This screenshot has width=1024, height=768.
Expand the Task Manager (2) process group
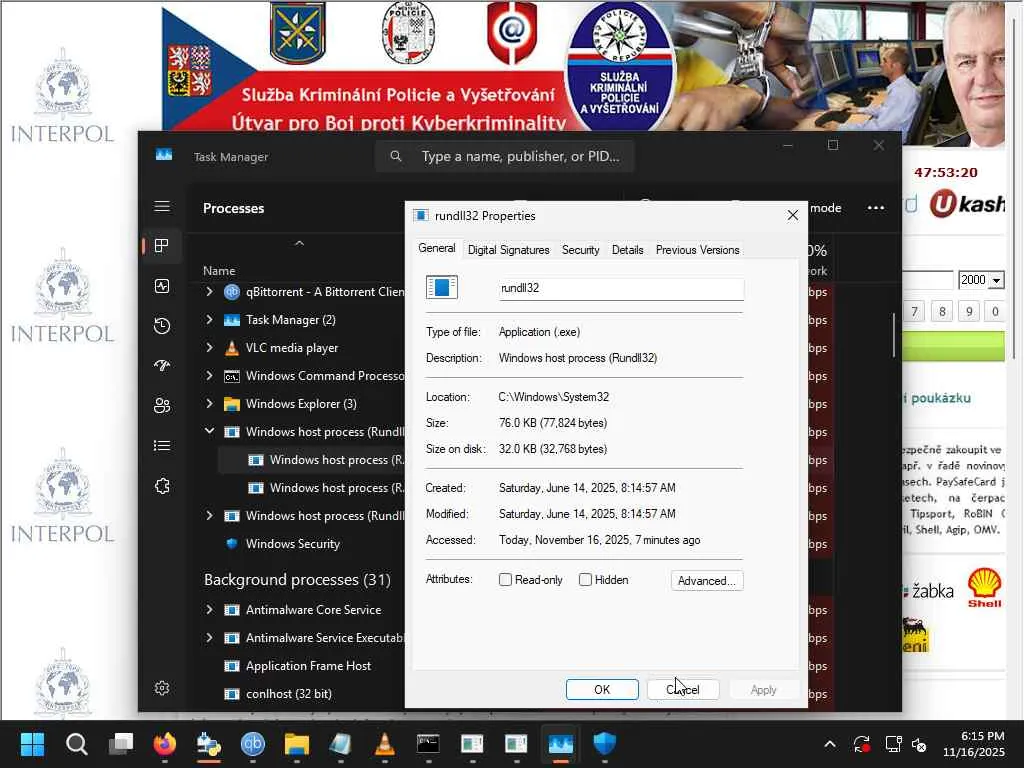(x=209, y=319)
